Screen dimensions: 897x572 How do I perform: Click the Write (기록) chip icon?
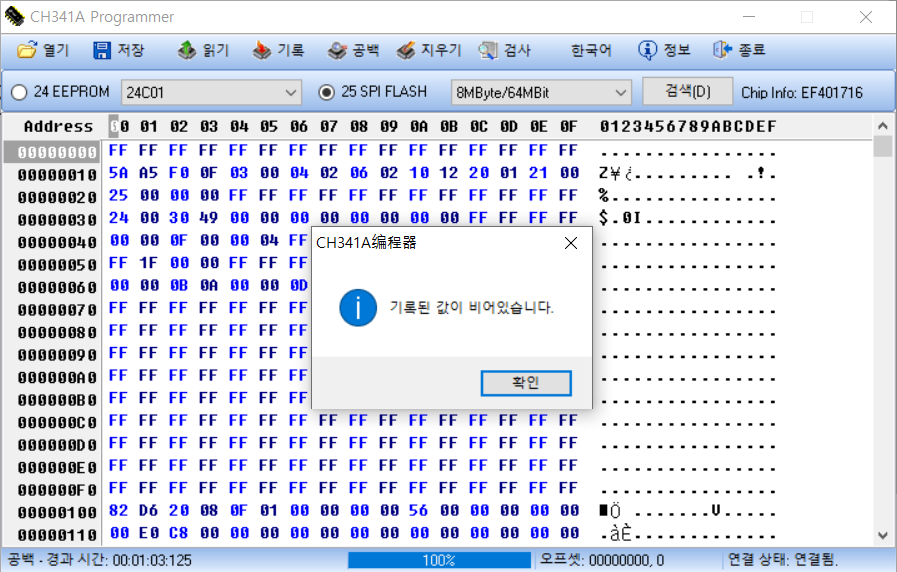point(261,50)
